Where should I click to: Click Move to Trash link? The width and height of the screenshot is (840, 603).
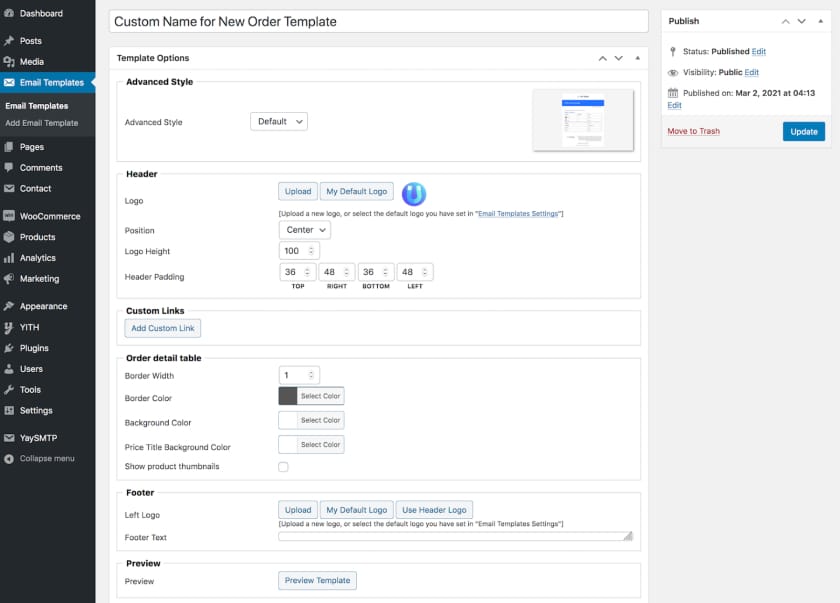693,131
